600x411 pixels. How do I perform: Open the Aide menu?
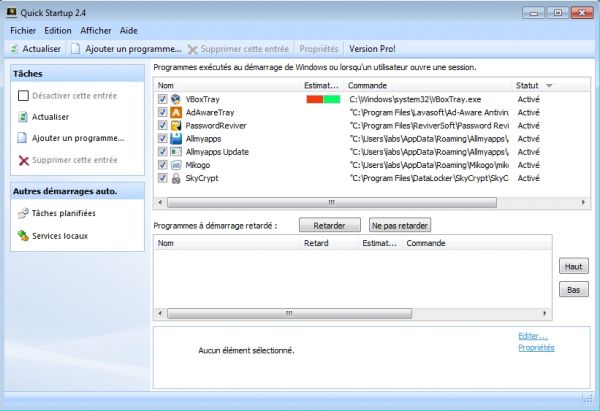pyautogui.click(x=129, y=31)
